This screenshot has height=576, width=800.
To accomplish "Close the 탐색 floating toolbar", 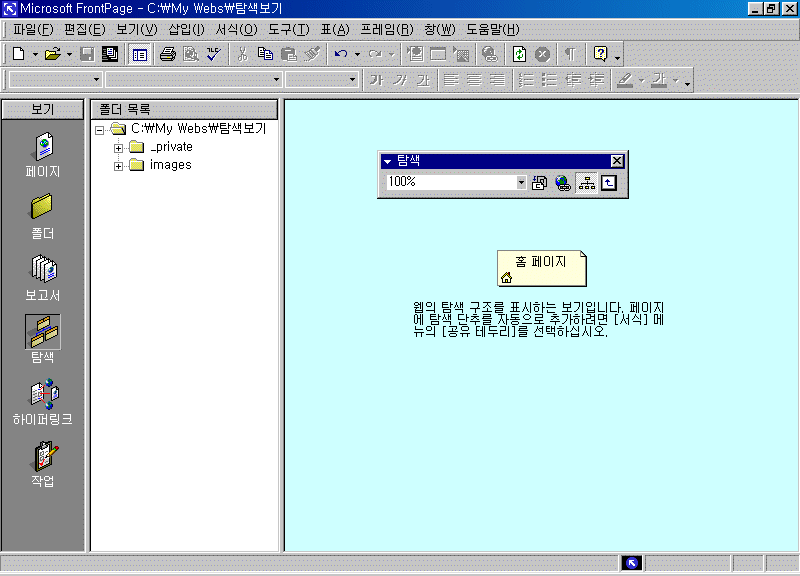I will coord(617,161).
